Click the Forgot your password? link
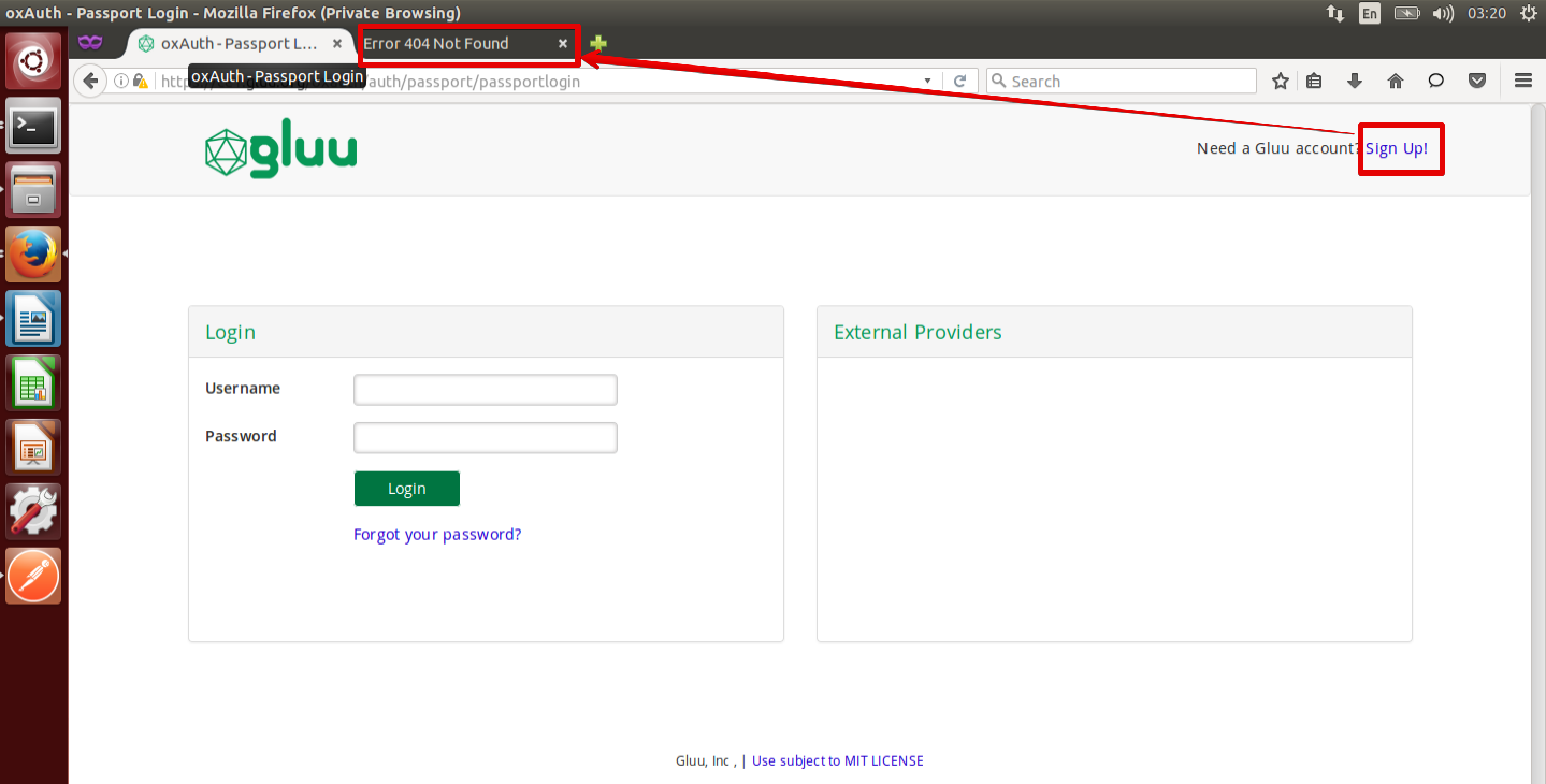 [437, 534]
